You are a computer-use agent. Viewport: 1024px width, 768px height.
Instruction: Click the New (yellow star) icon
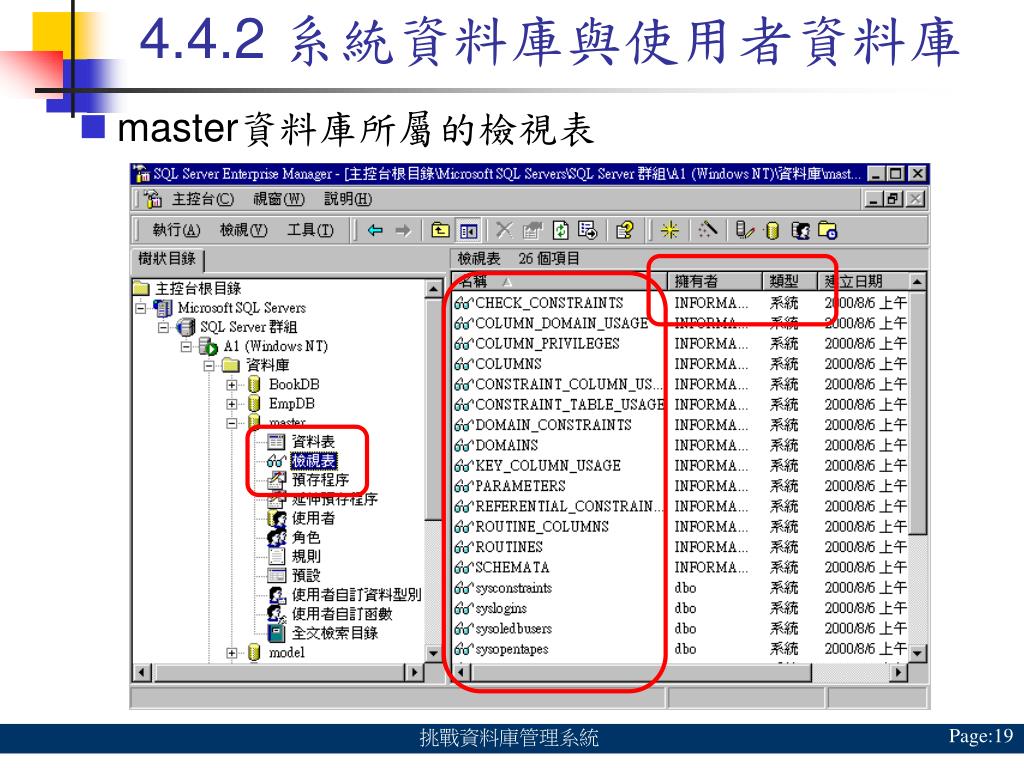669,230
